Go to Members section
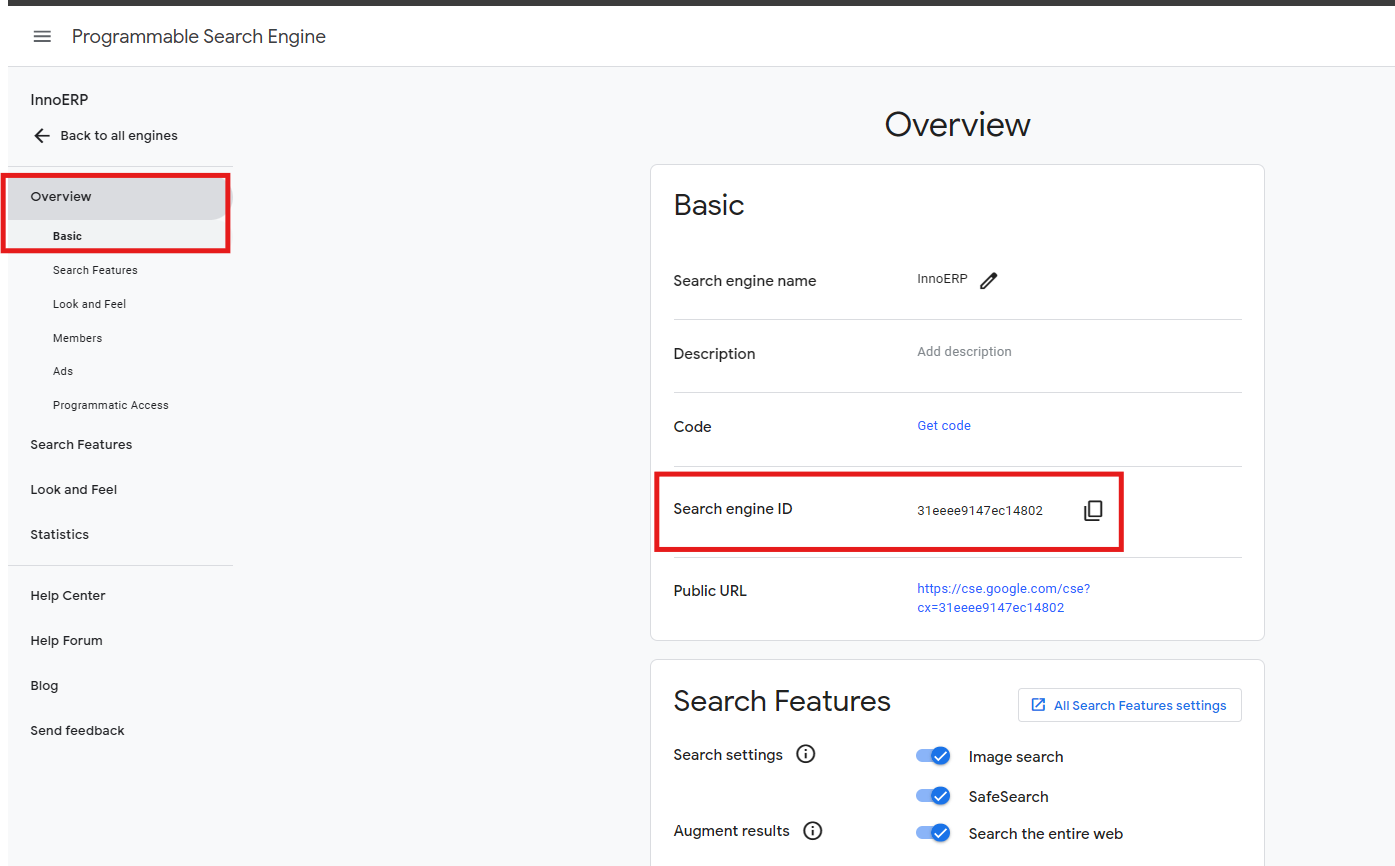This screenshot has width=1395, height=866. click(77, 338)
